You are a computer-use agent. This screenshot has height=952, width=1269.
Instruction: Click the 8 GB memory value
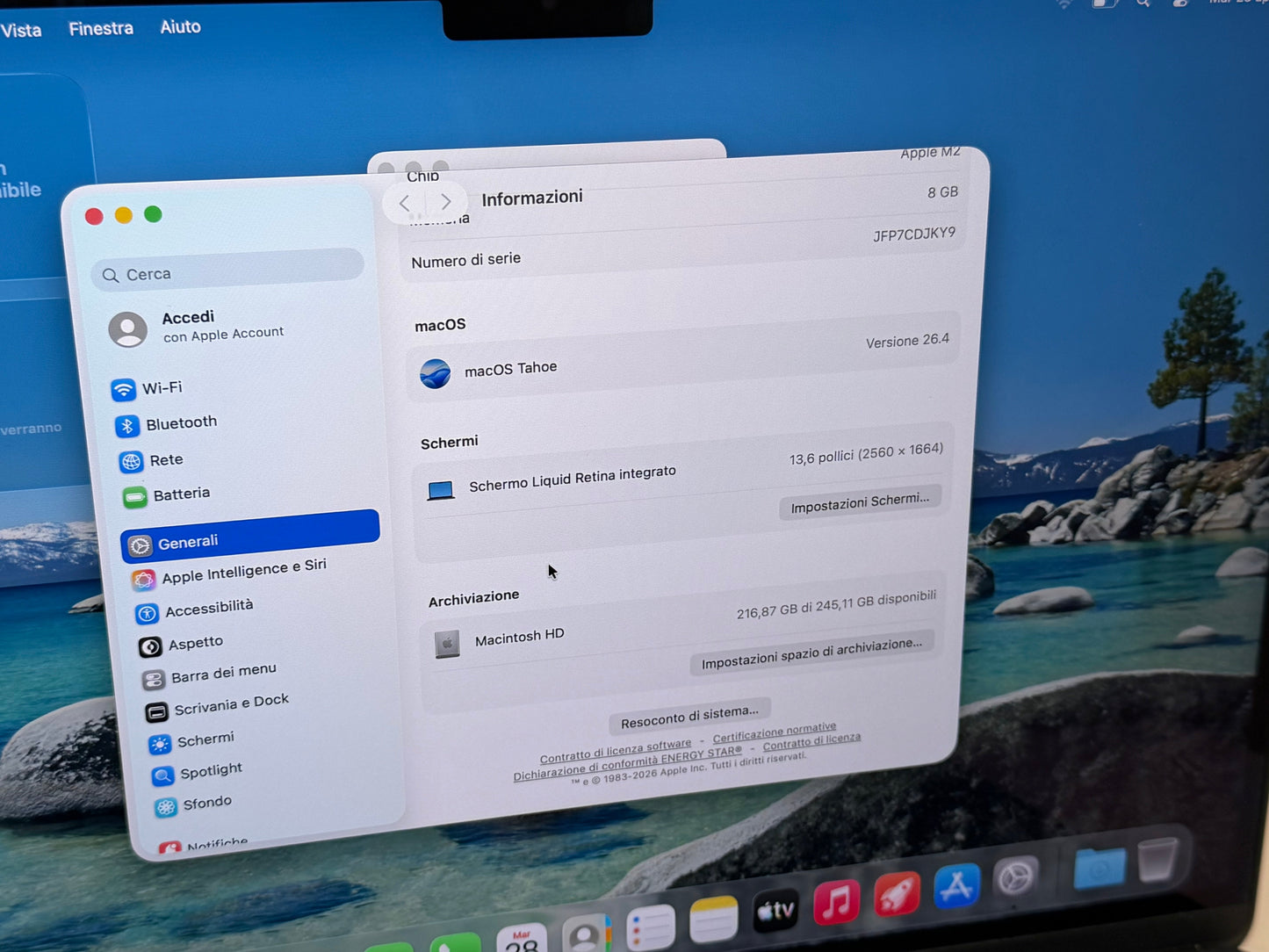942,192
